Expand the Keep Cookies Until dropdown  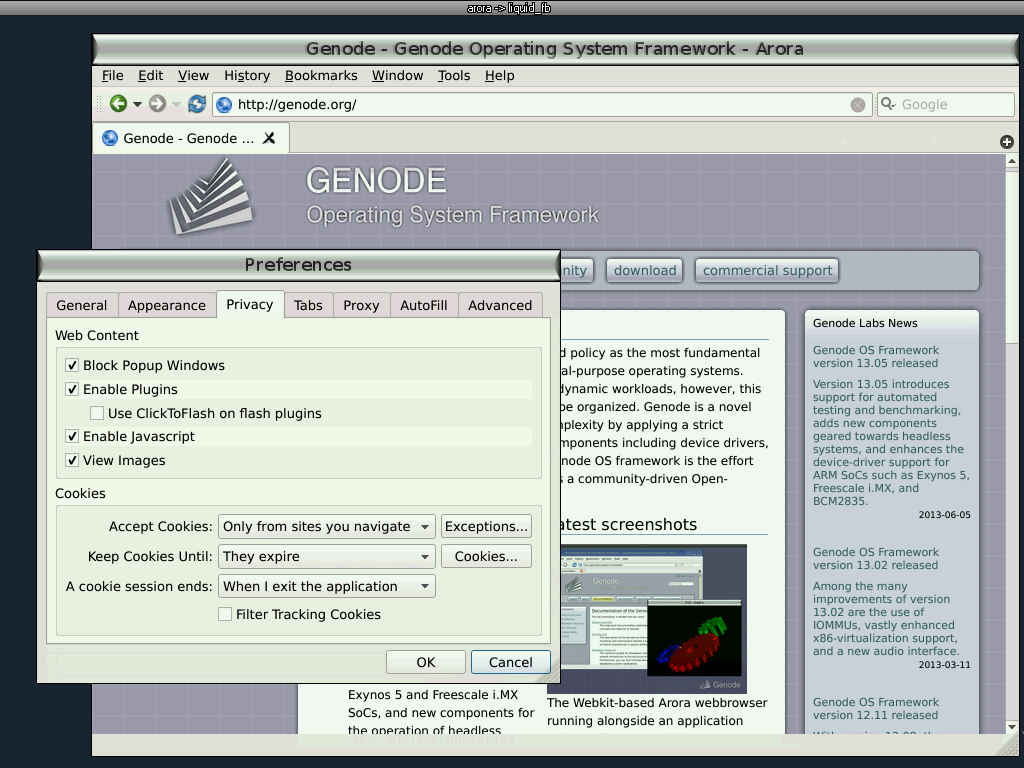click(326, 556)
